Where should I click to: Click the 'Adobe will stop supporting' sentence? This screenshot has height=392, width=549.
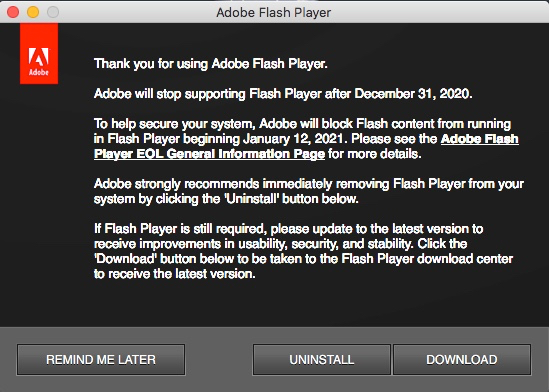(283, 94)
